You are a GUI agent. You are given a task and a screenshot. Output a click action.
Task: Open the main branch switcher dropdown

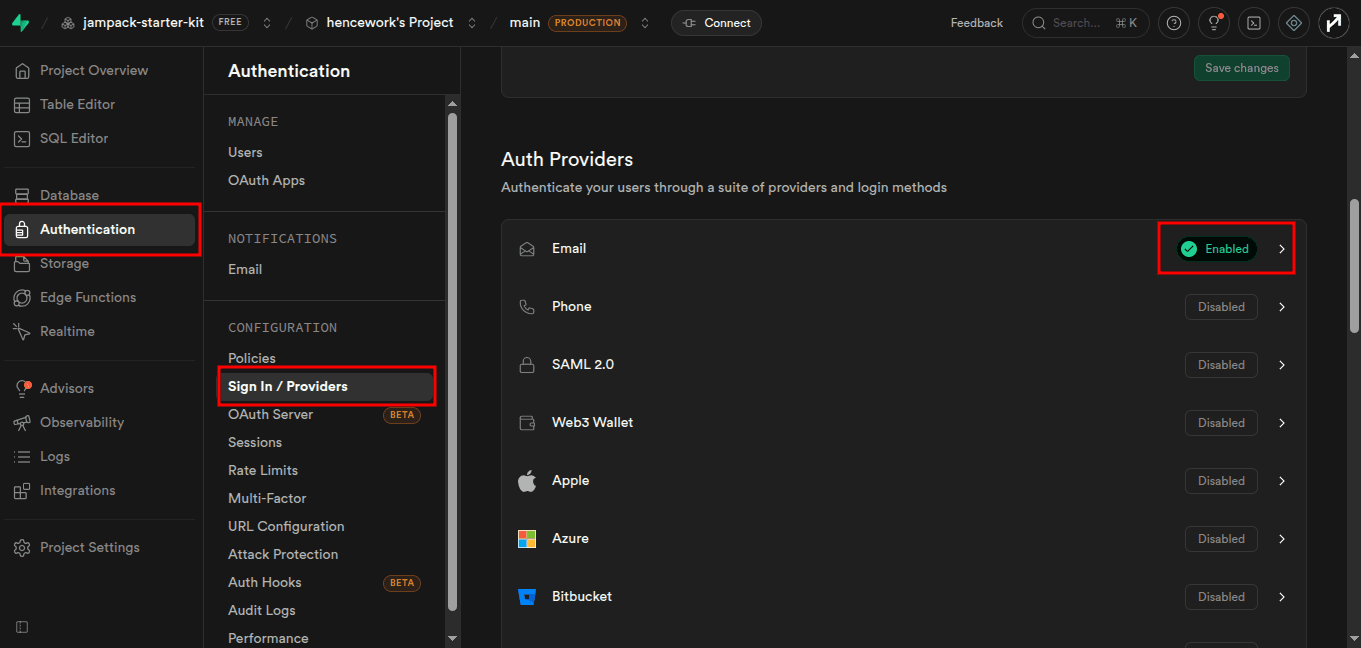645,23
